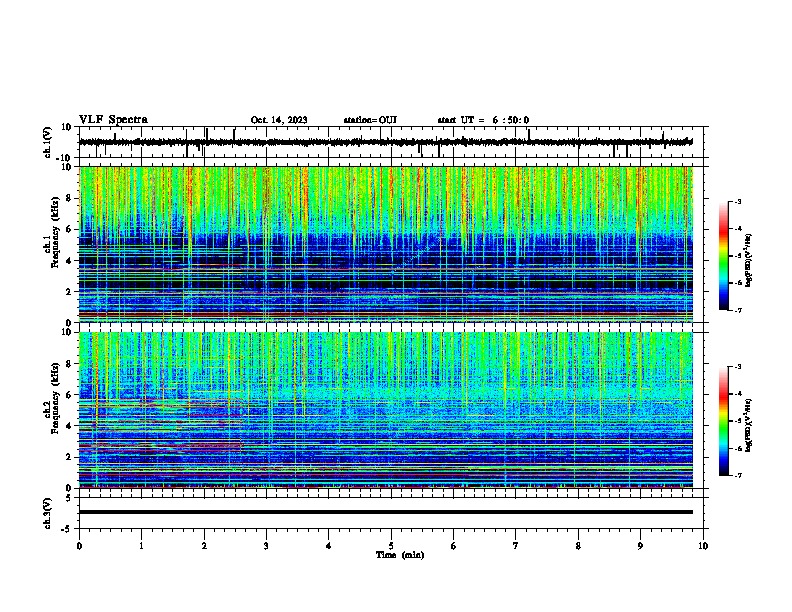Click the '-7' label on the ch.1 colorbar
The height and width of the screenshot is (612, 792).
(737, 310)
